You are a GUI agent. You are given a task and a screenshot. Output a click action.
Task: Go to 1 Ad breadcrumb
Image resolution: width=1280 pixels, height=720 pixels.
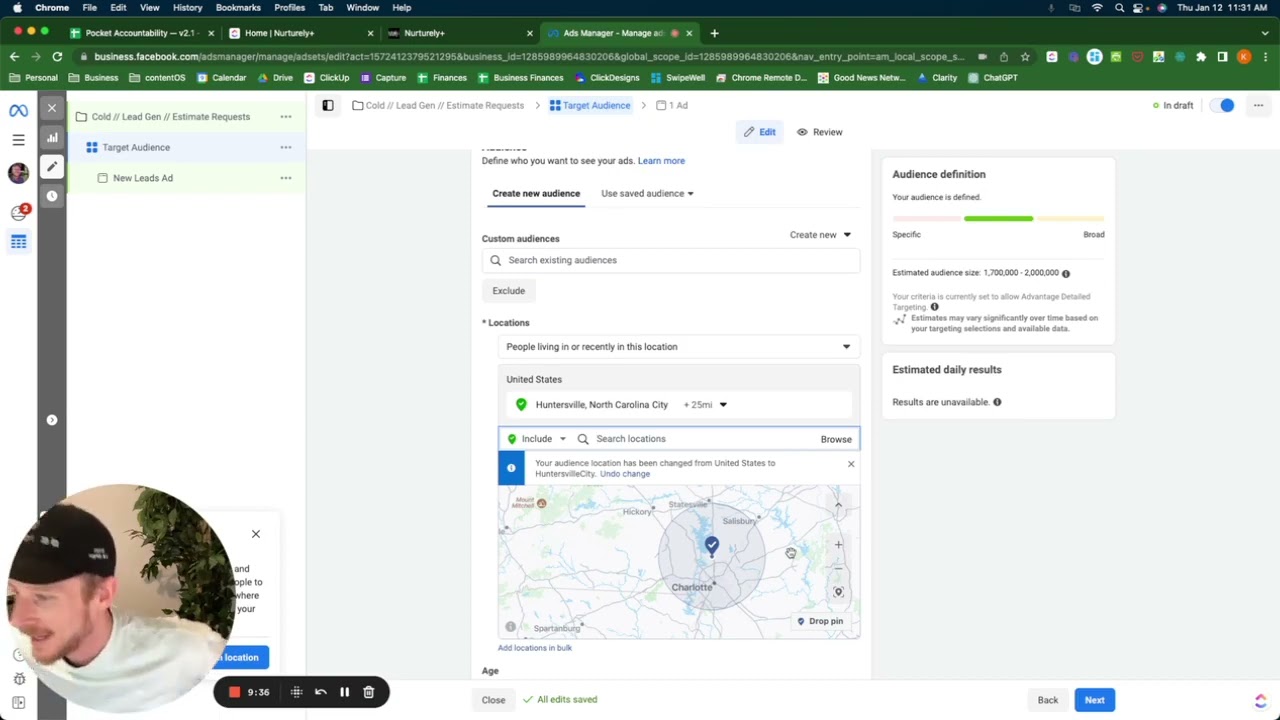672,105
